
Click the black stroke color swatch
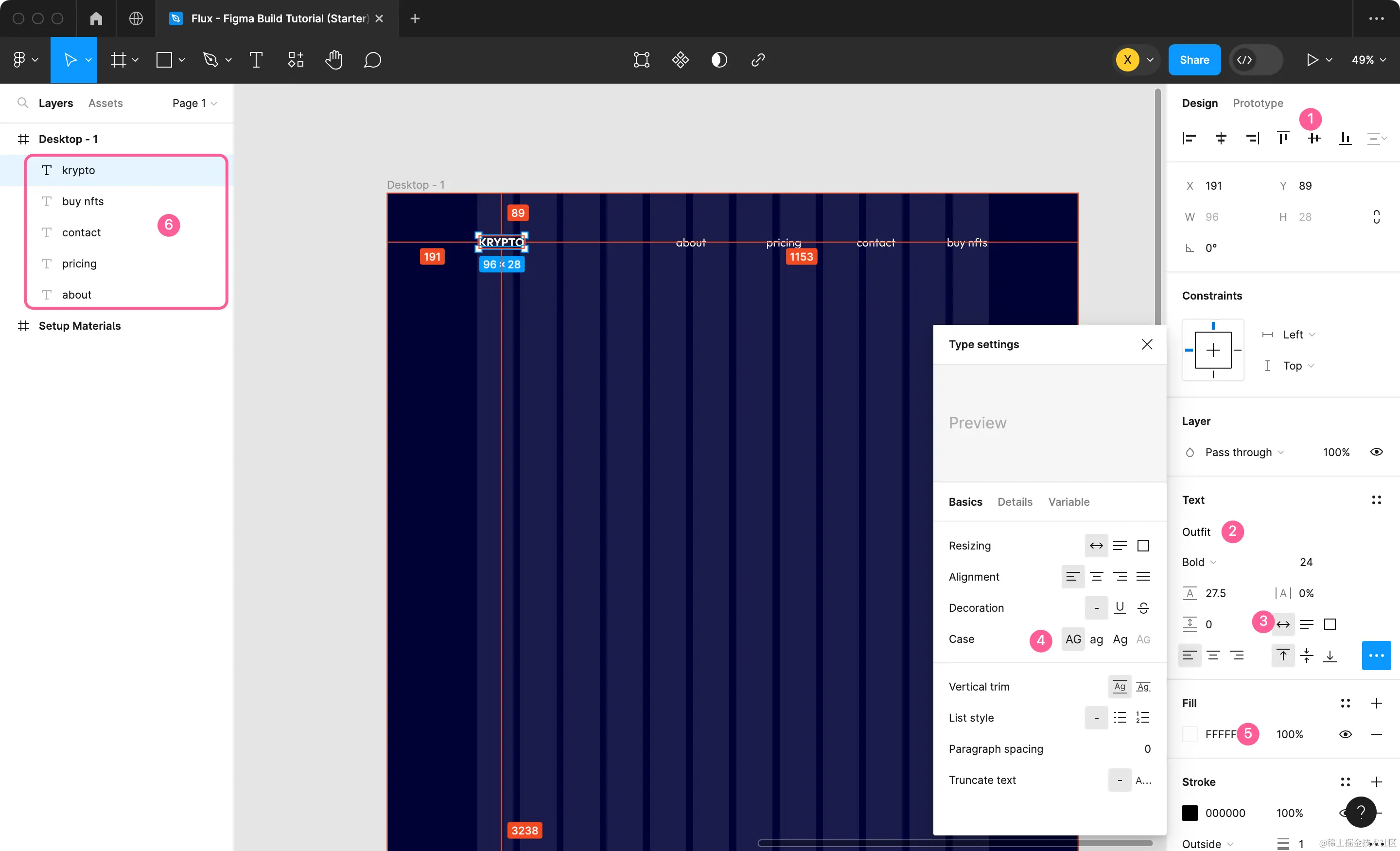click(x=1190, y=813)
